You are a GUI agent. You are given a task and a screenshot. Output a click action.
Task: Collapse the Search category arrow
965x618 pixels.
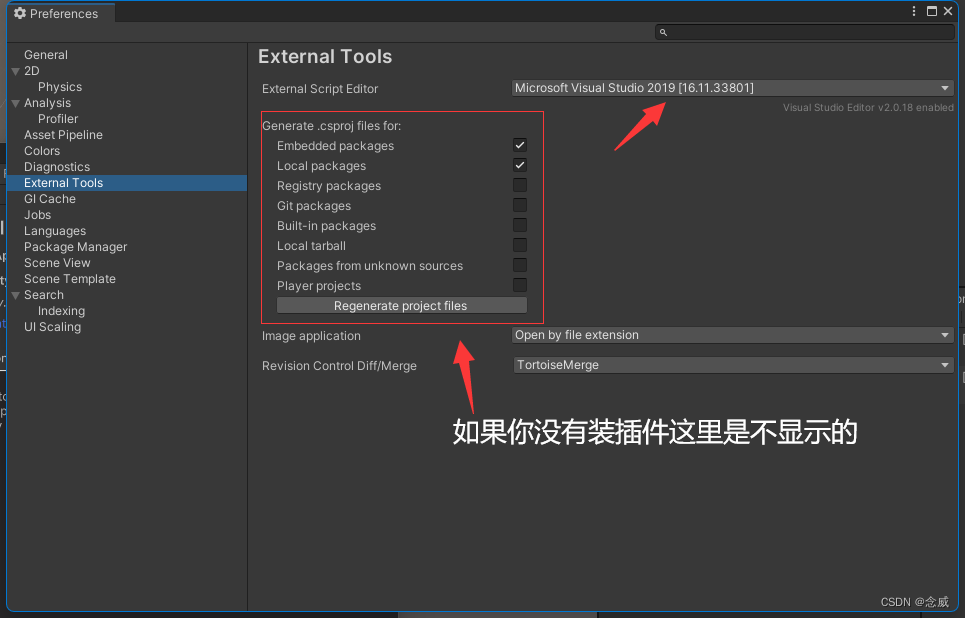[16, 295]
